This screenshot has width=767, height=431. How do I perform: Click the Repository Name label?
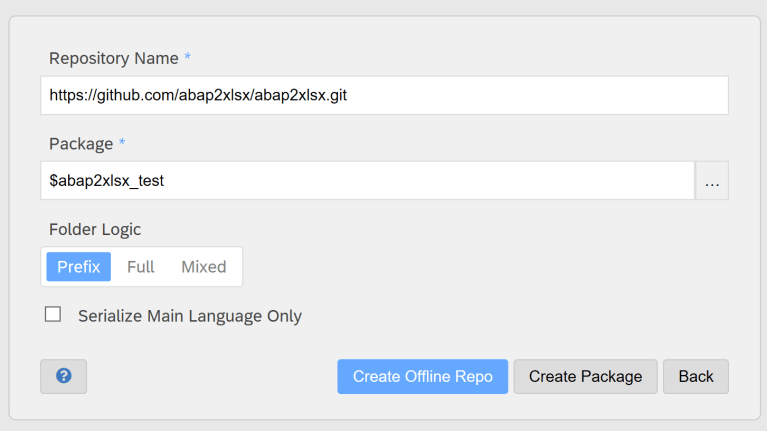pos(113,58)
